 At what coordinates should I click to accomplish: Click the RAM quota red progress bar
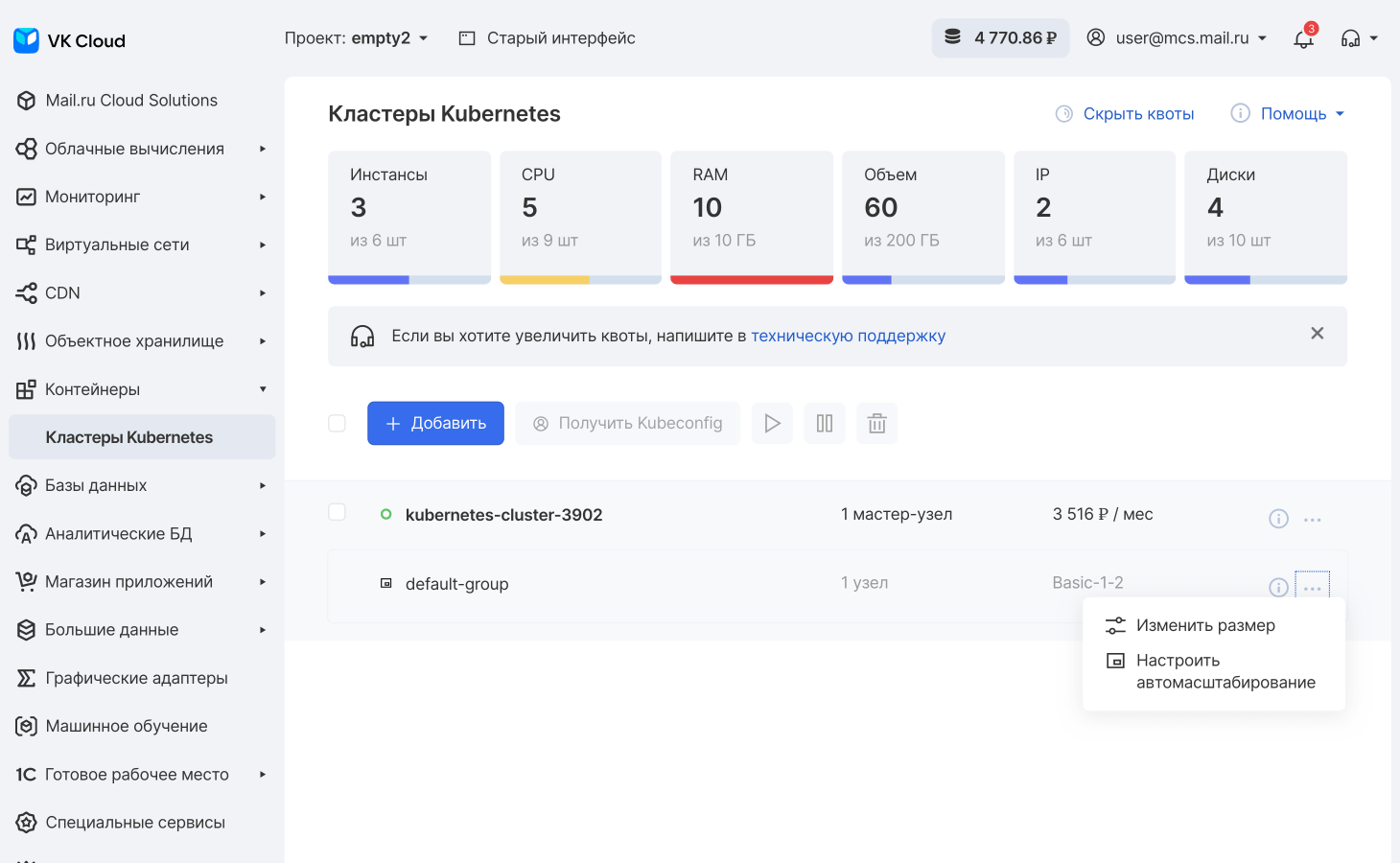pyautogui.click(x=752, y=280)
